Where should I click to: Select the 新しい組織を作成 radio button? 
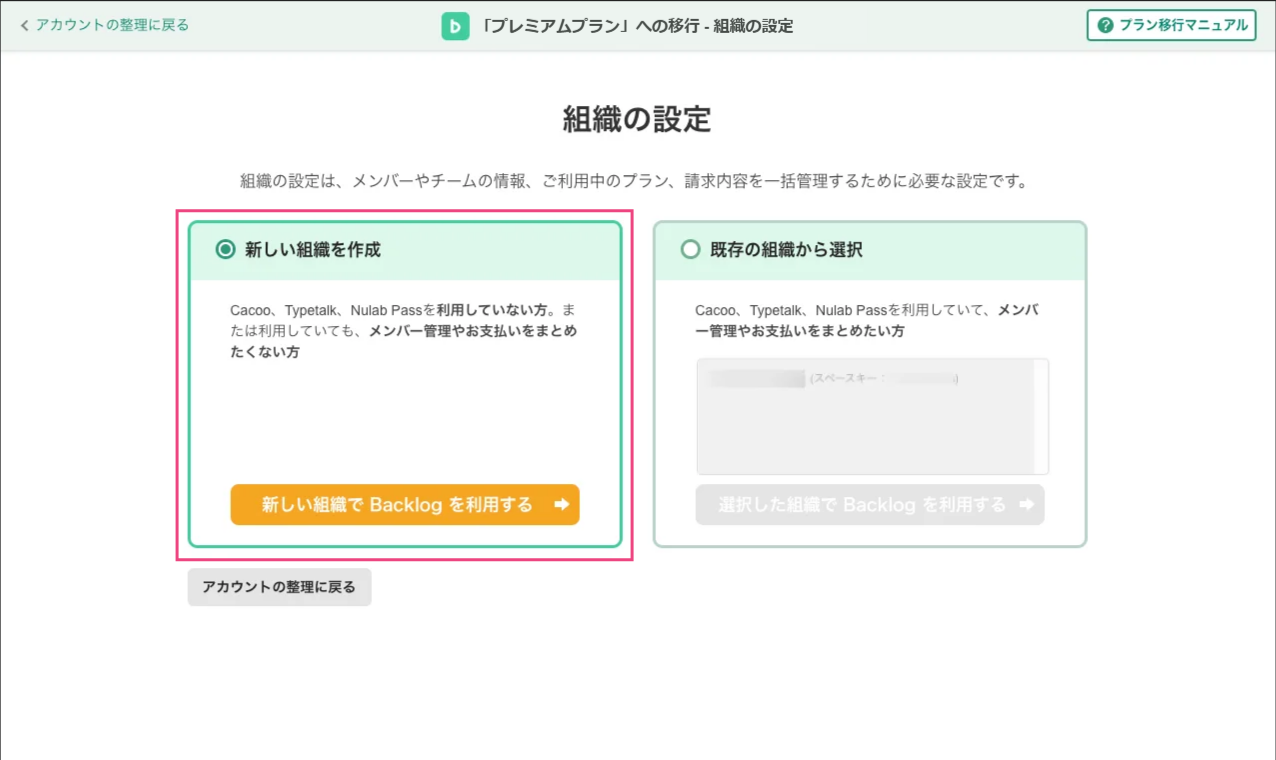226,250
